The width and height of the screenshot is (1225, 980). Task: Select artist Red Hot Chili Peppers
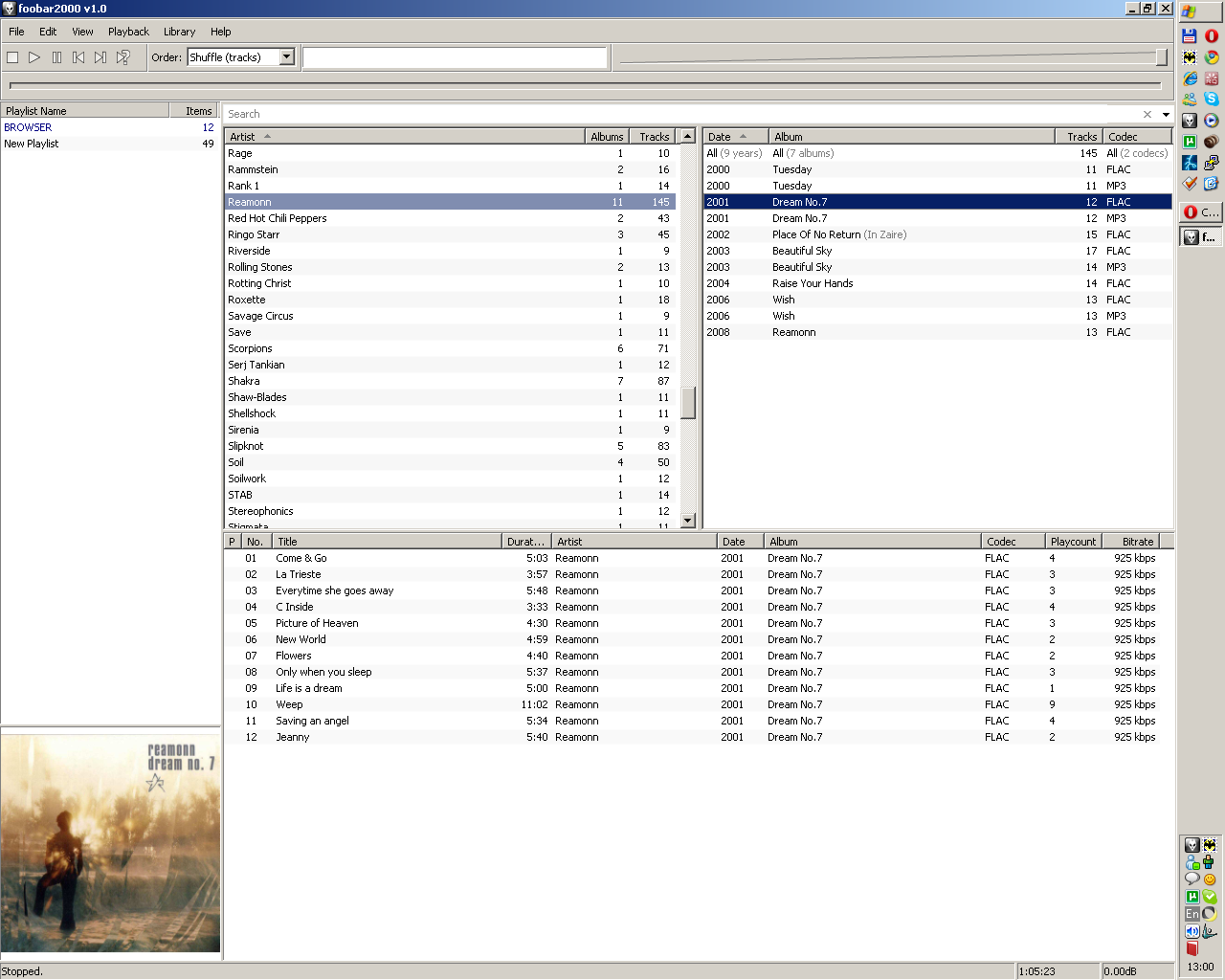pos(450,218)
